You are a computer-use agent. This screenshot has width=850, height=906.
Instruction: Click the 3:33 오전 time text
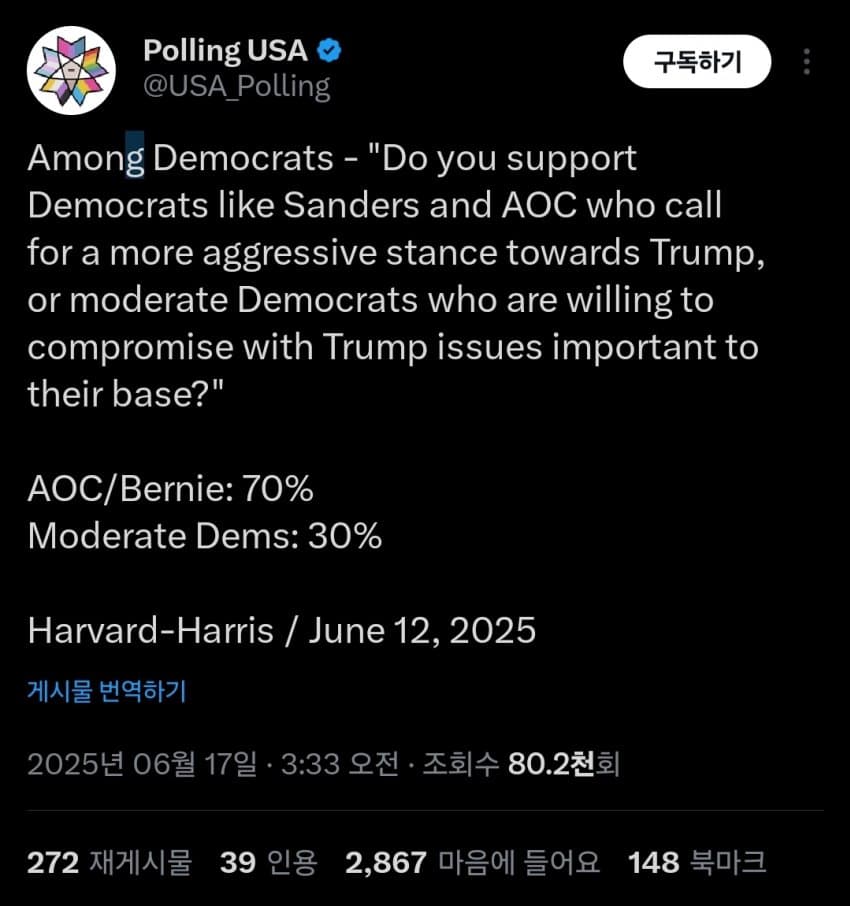pos(340,764)
